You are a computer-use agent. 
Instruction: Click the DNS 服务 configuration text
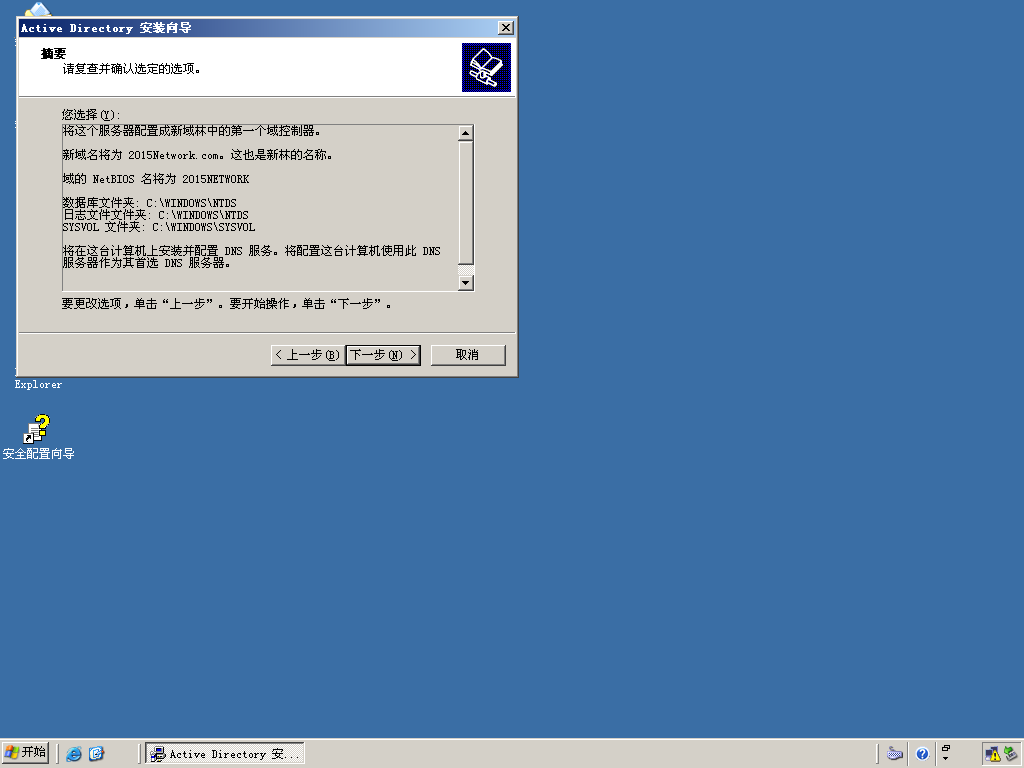(x=251, y=257)
